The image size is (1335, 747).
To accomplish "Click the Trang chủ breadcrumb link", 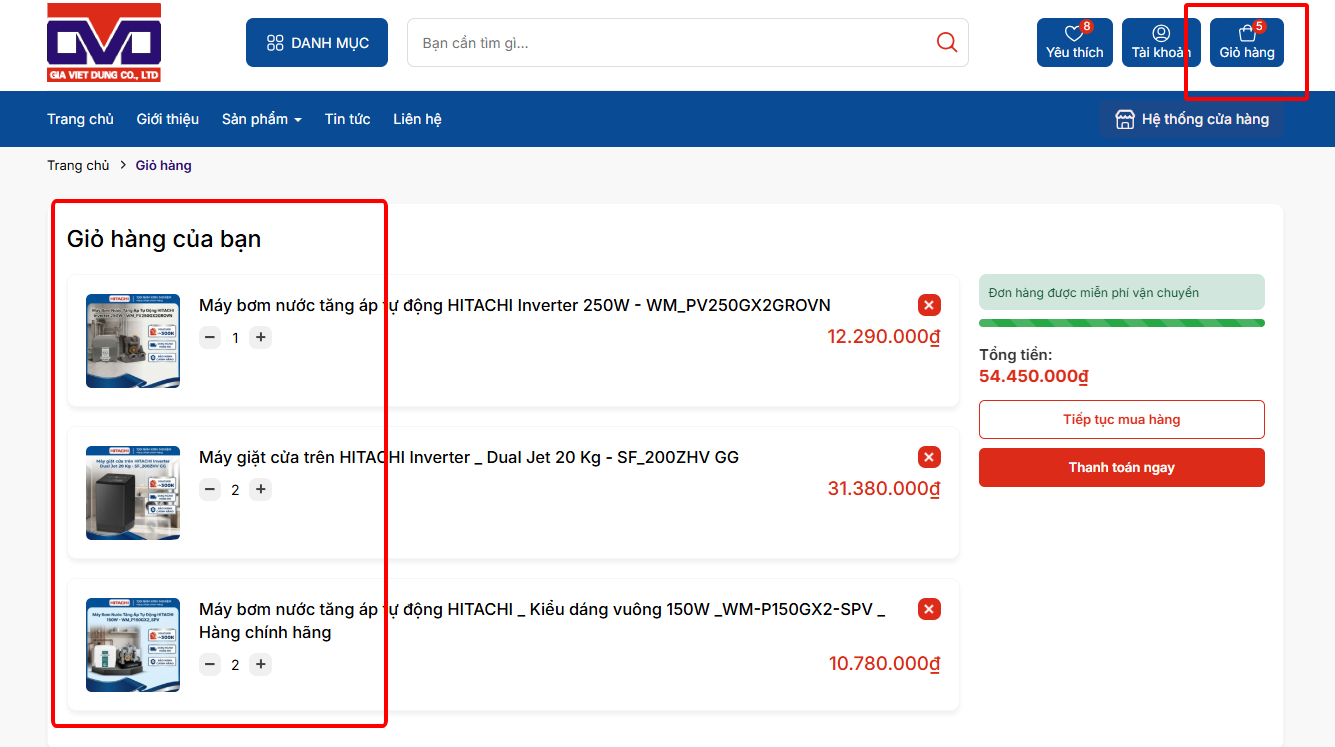I will click(78, 166).
